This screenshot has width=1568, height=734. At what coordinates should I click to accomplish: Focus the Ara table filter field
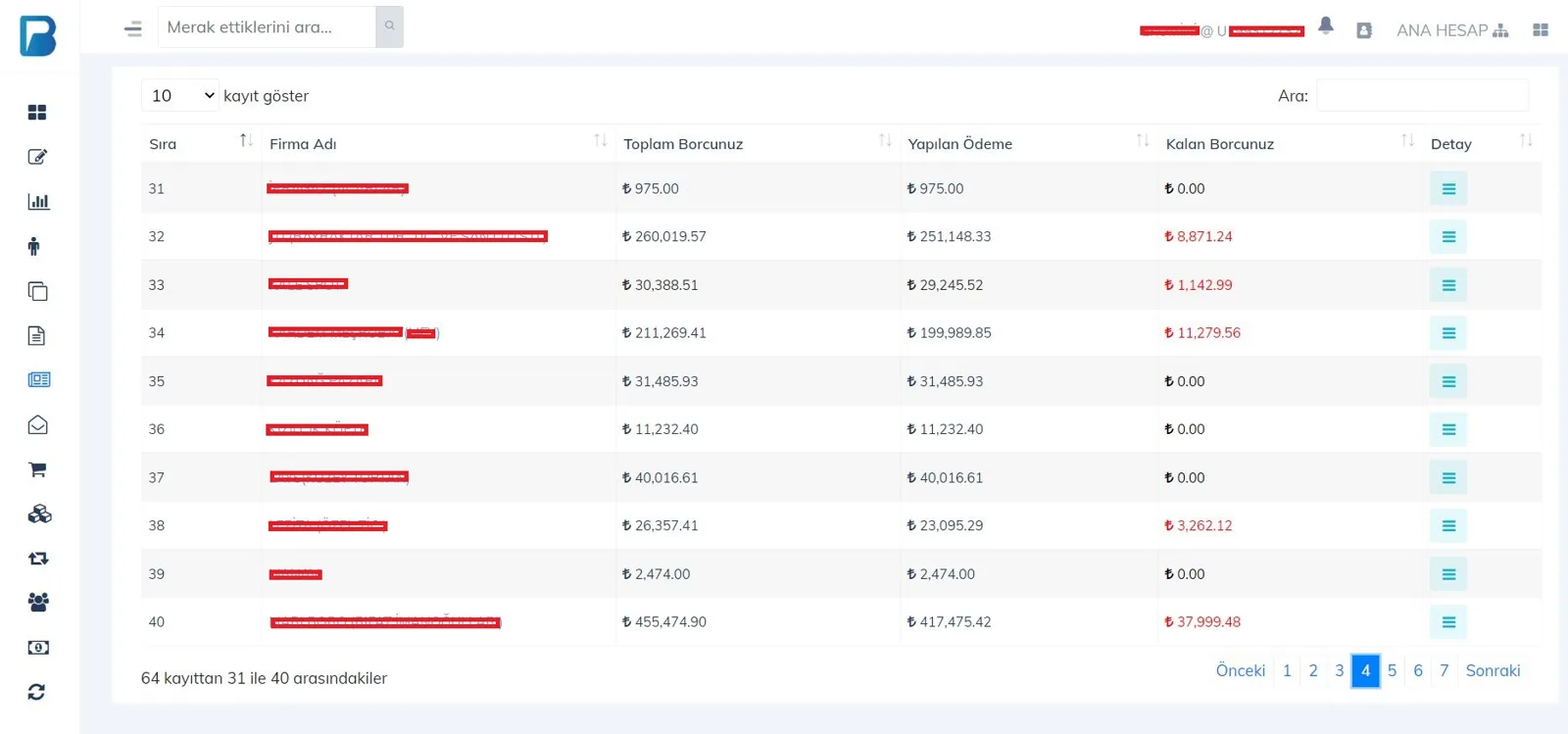click(1422, 95)
